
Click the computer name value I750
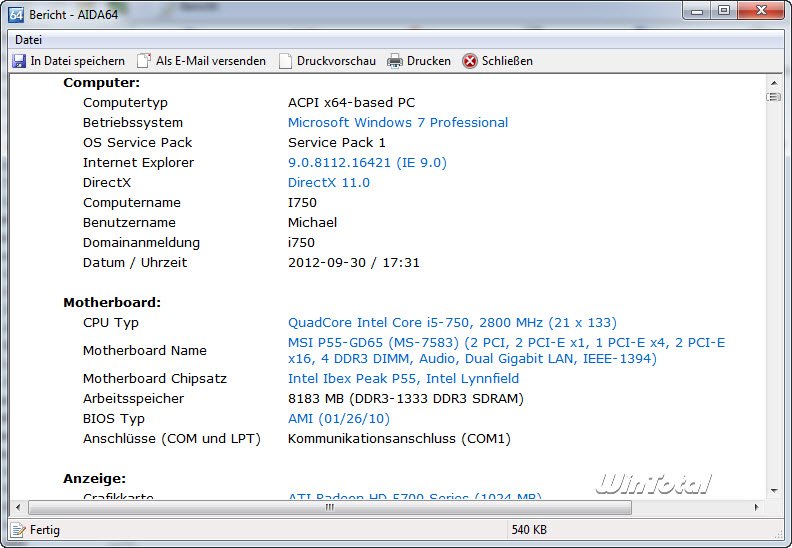302,203
